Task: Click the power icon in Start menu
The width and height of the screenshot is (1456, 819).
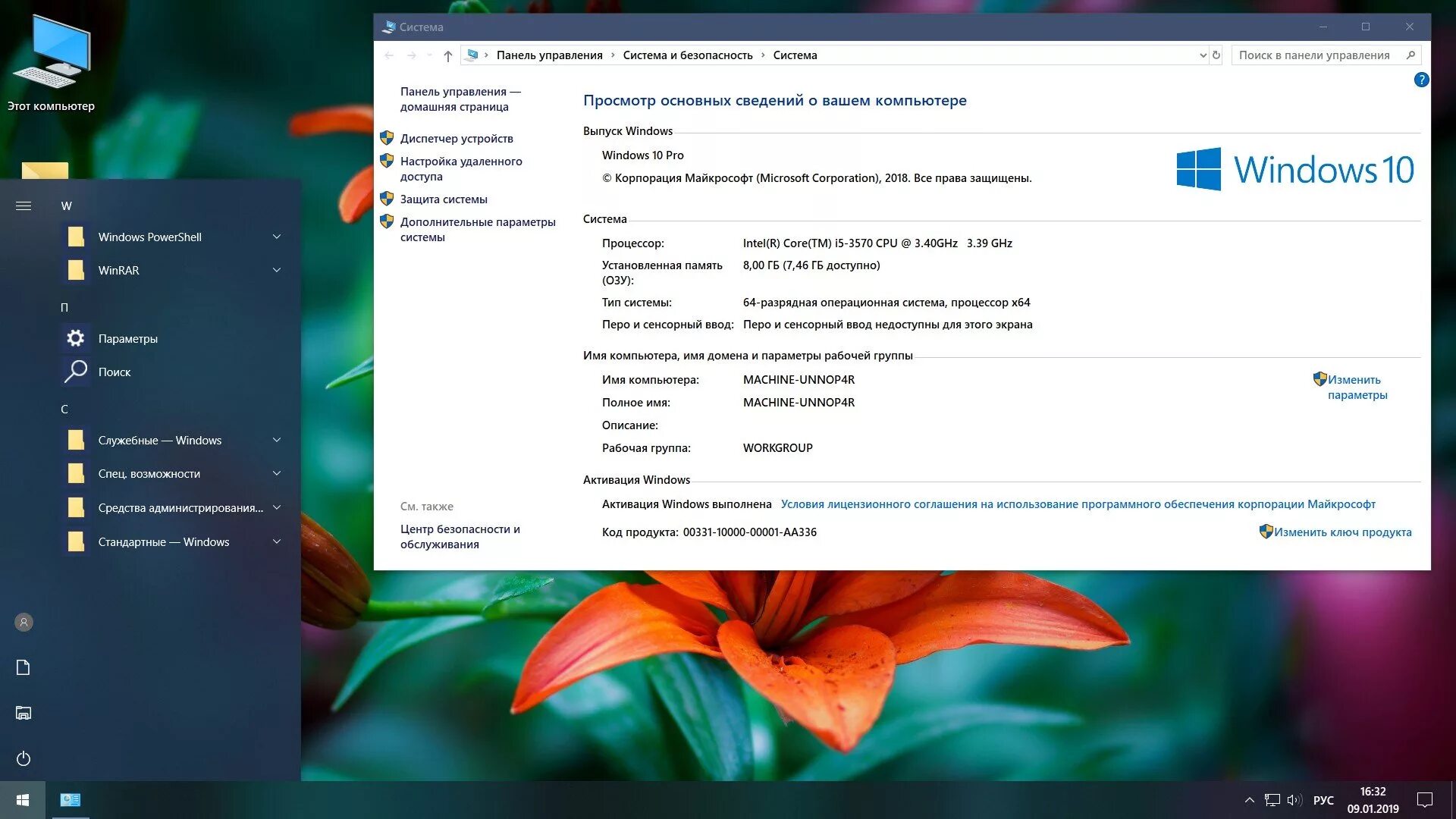Action: 24,758
